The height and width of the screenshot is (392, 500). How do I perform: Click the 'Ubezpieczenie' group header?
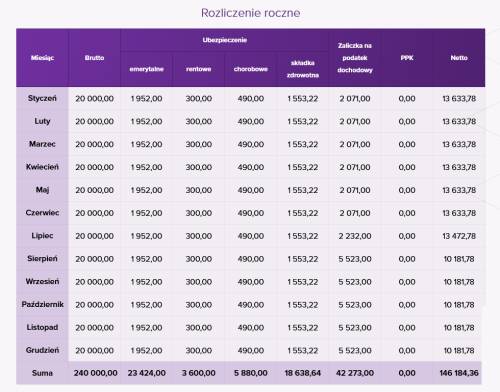(225, 40)
